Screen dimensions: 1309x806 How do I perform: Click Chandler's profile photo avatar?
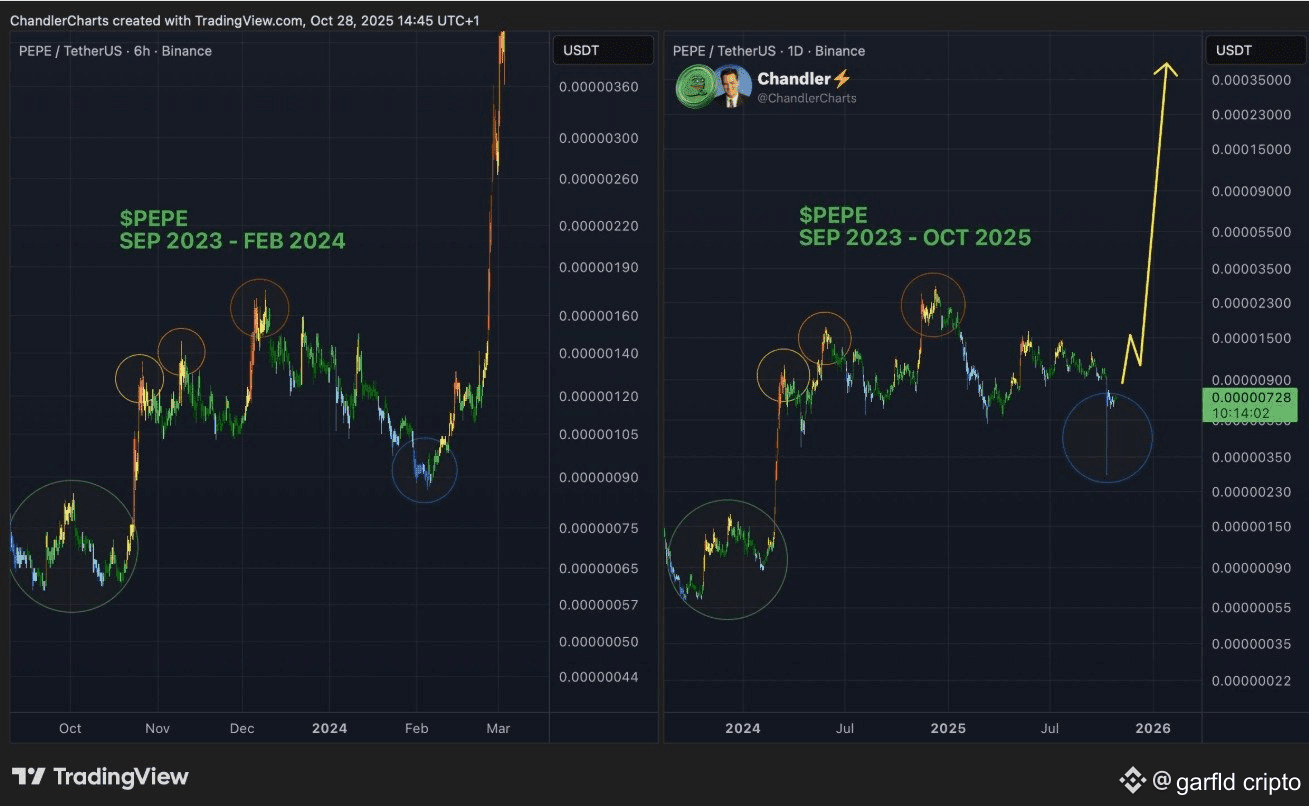point(732,87)
